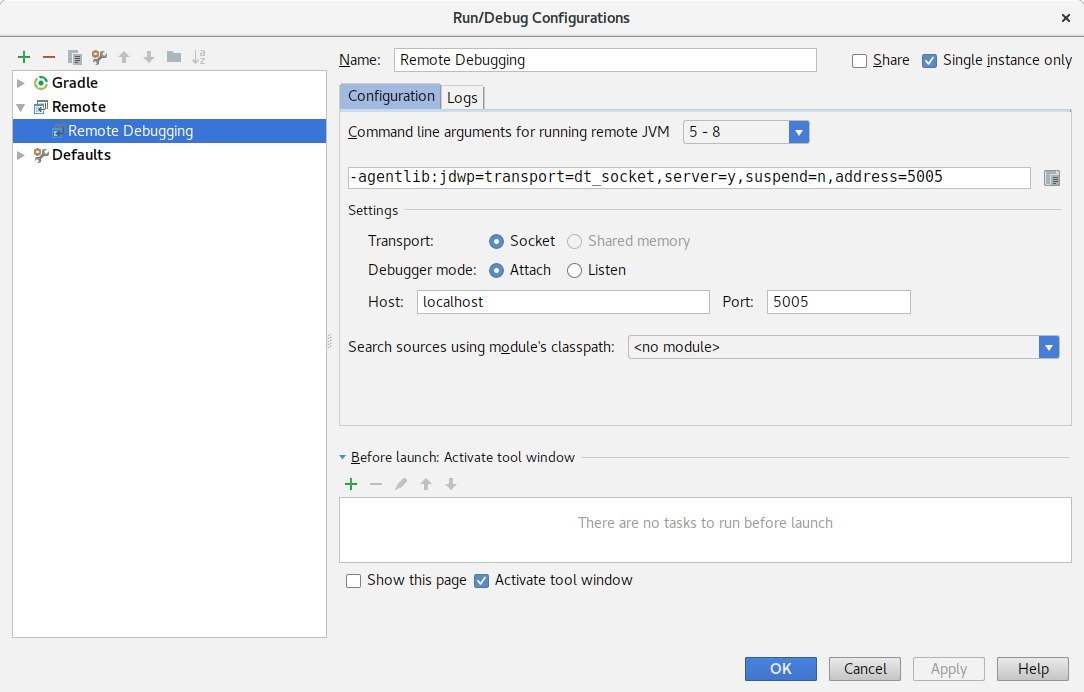Image resolution: width=1084 pixels, height=692 pixels.
Task: Sort configurations alphabetically
Action: (x=199, y=57)
